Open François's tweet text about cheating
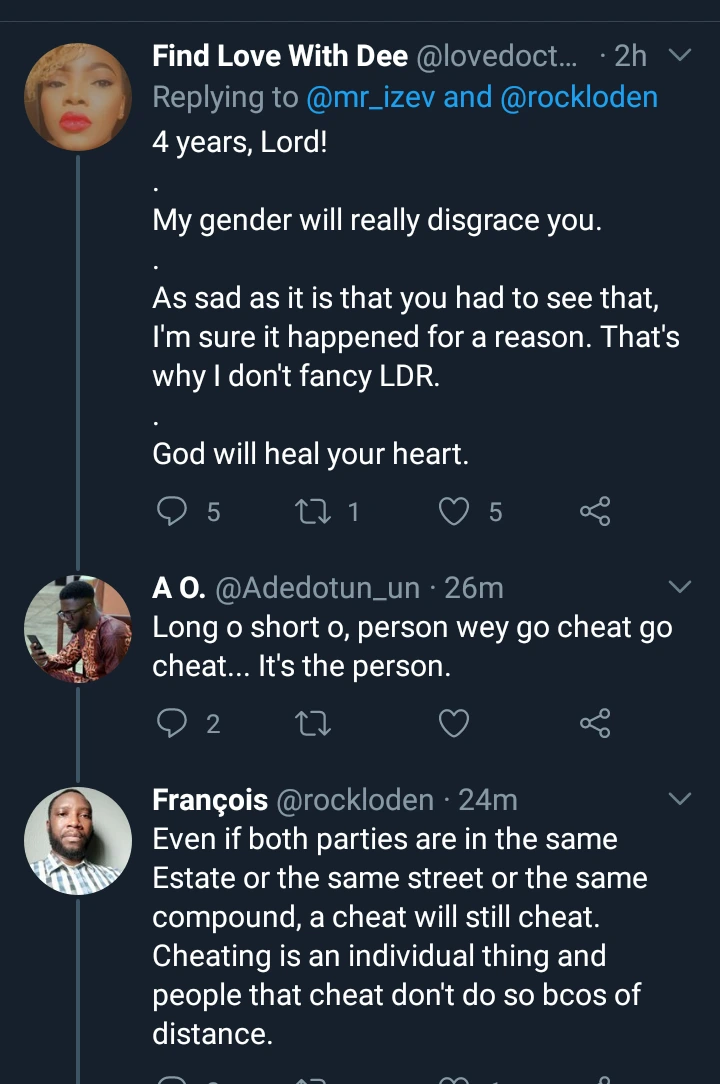 (398, 936)
